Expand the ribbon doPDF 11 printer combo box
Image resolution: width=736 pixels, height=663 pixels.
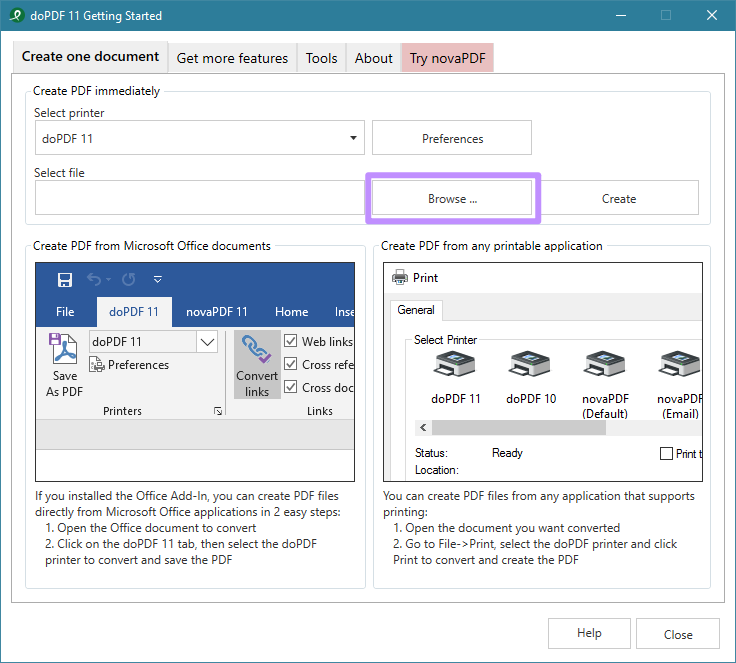[x=207, y=342]
